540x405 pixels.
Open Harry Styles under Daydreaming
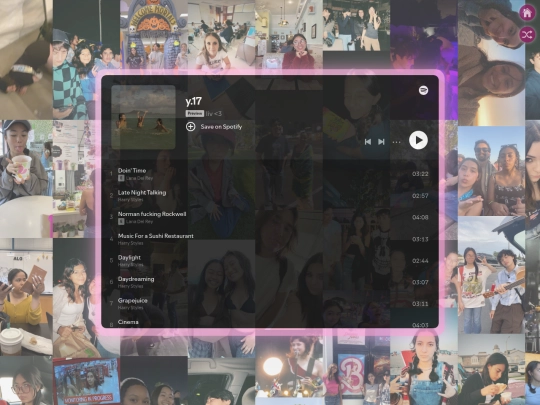(x=130, y=286)
